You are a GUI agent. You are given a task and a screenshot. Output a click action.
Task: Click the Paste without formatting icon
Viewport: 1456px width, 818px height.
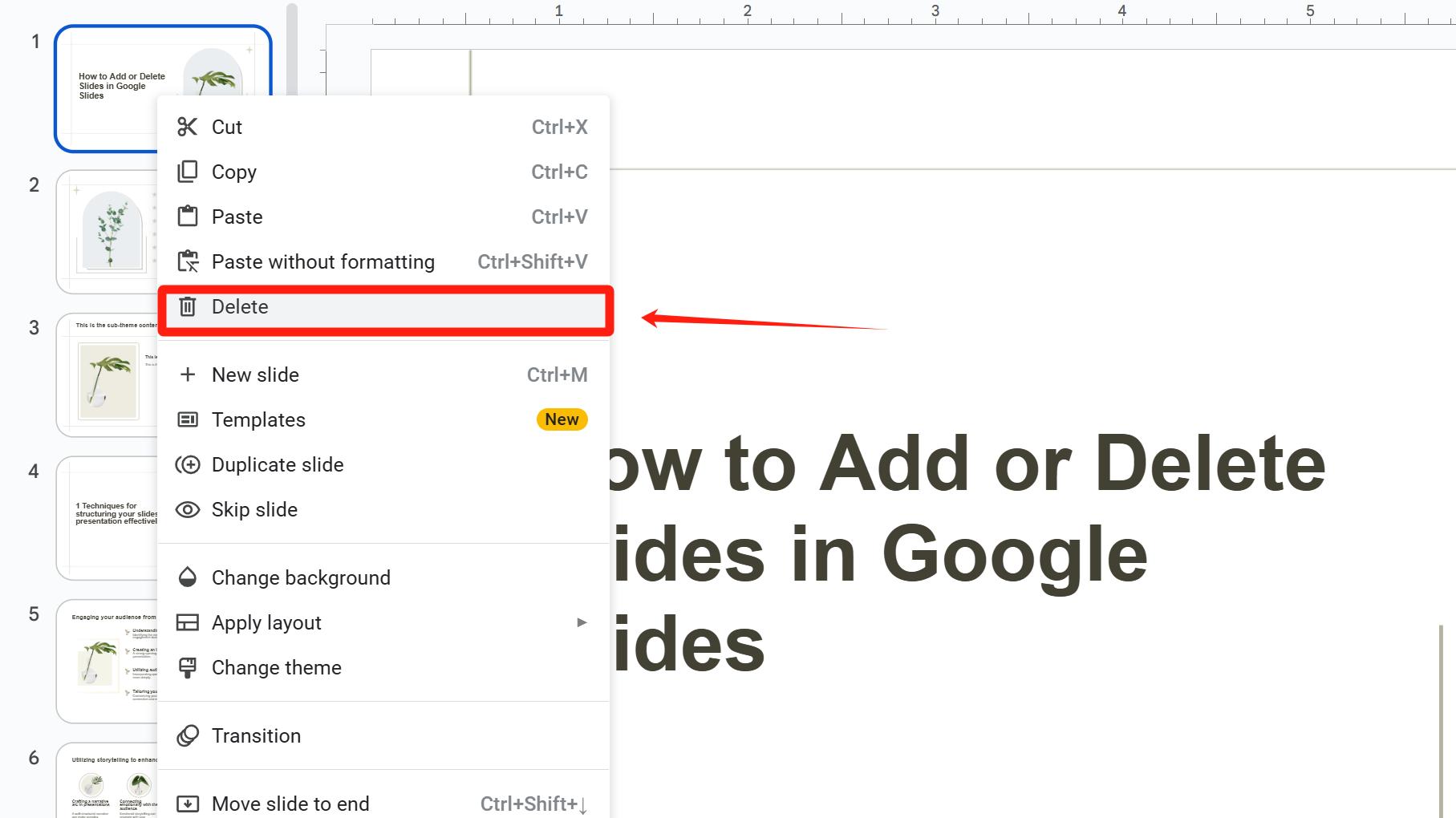tap(188, 261)
